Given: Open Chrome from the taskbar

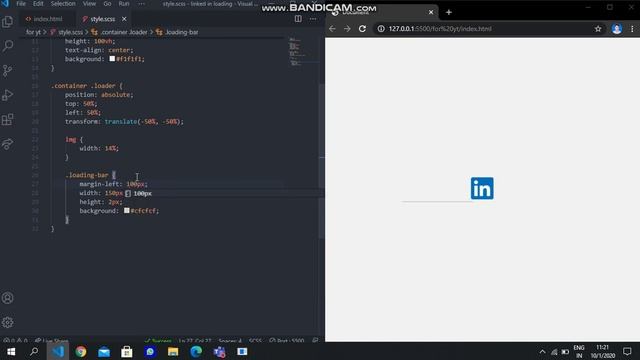Looking at the screenshot, I should coord(81,351).
